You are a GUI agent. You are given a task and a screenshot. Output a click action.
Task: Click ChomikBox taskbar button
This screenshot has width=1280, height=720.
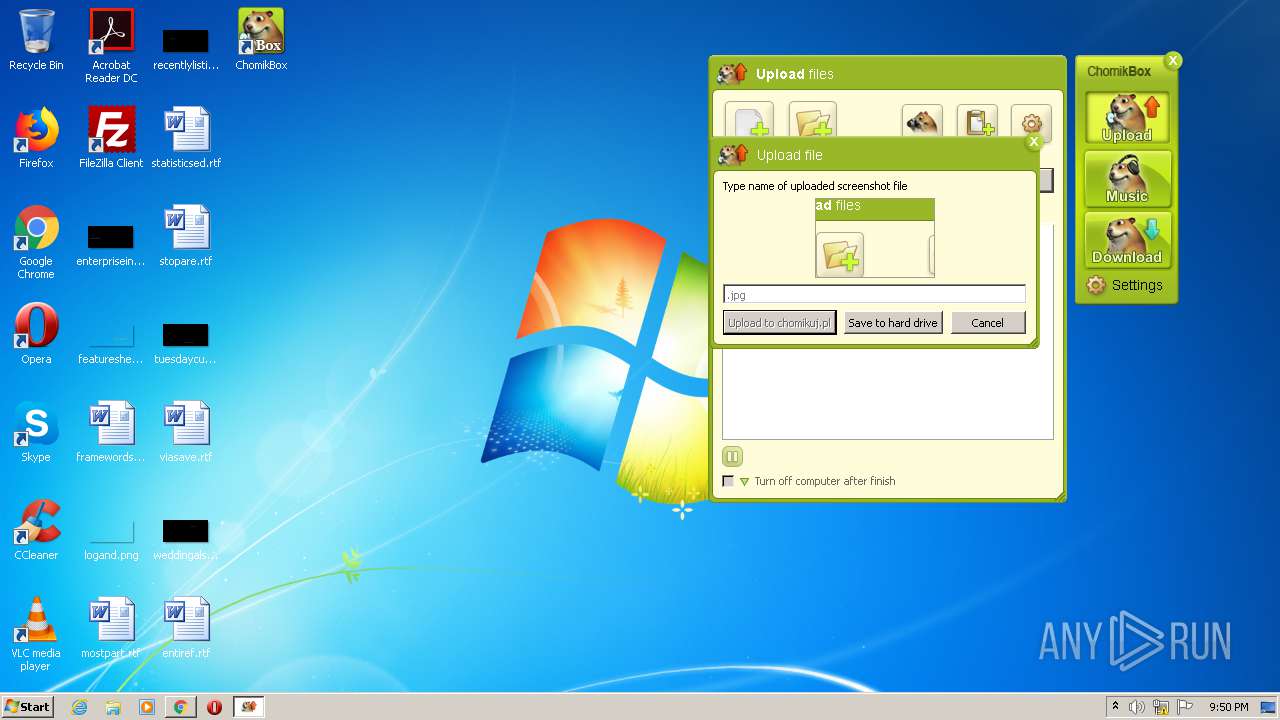pos(248,707)
